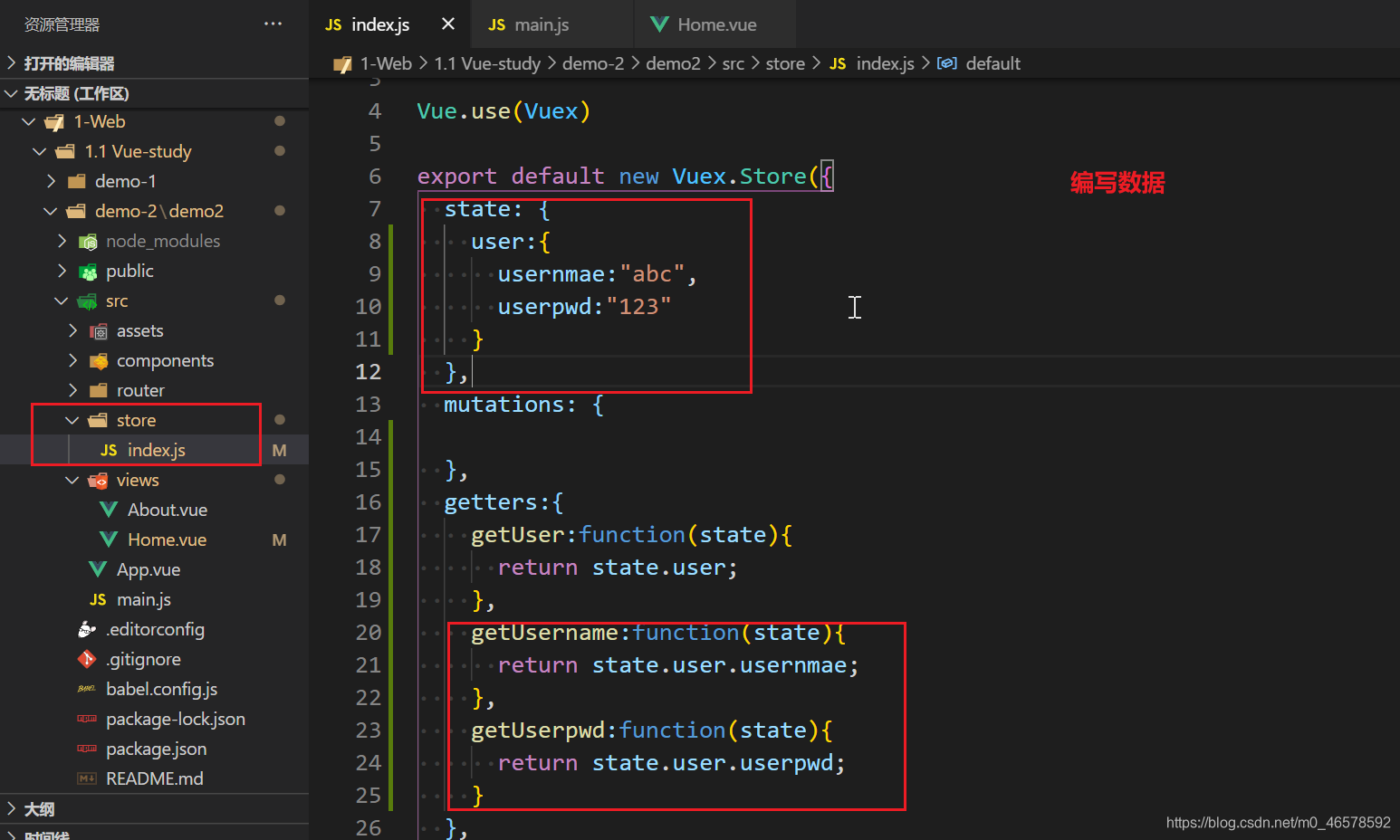Click the 1.1 Vue-study folder icon
The image size is (1400, 840).
tap(65, 151)
